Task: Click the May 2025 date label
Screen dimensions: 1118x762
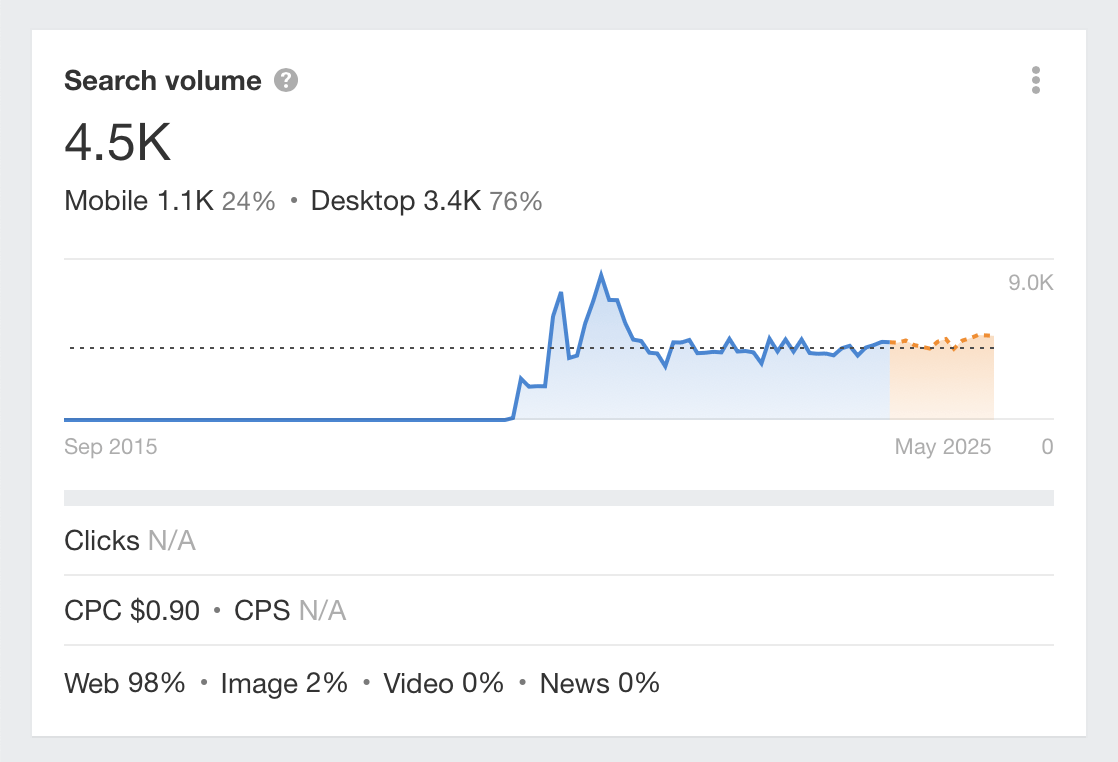Action: (x=941, y=446)
